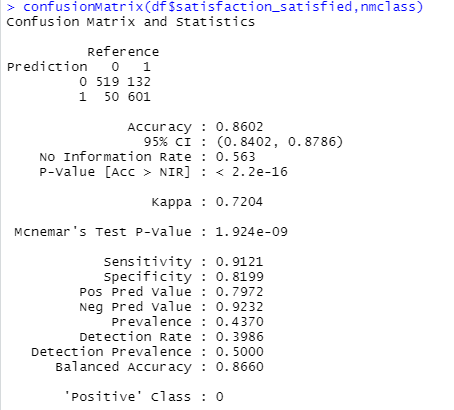Click the Balanced Accuracy value 0.8660
454x410 pixels.
[239, 367]
